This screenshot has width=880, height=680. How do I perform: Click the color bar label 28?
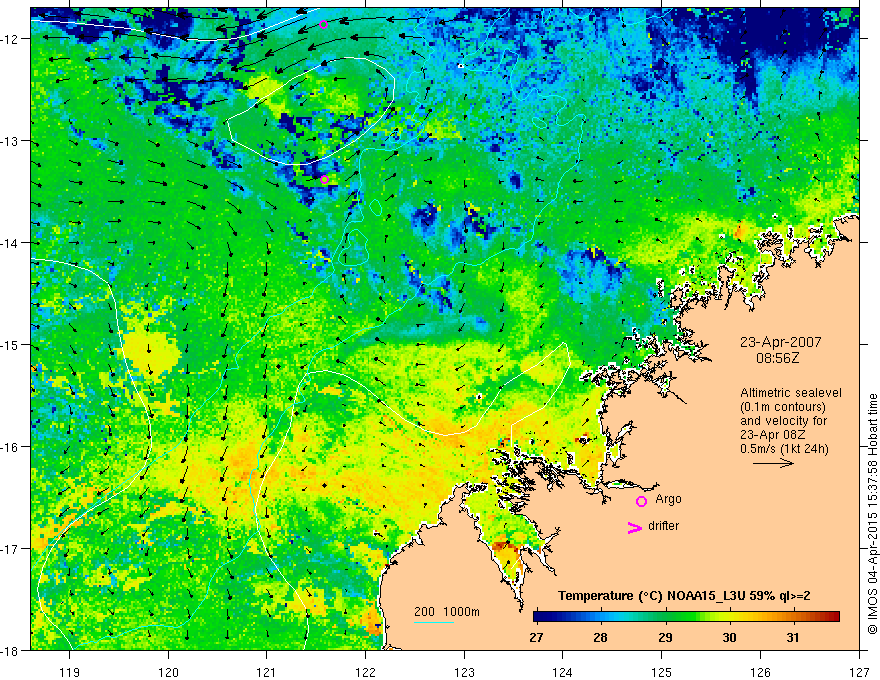[x=601, y=638]
